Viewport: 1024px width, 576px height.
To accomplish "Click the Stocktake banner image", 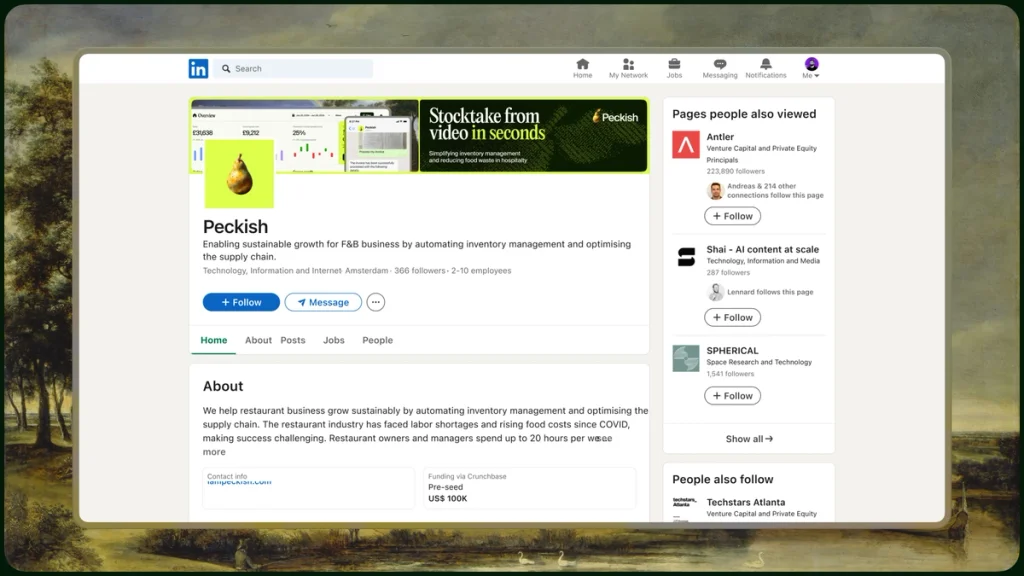I will coord(534,136).
